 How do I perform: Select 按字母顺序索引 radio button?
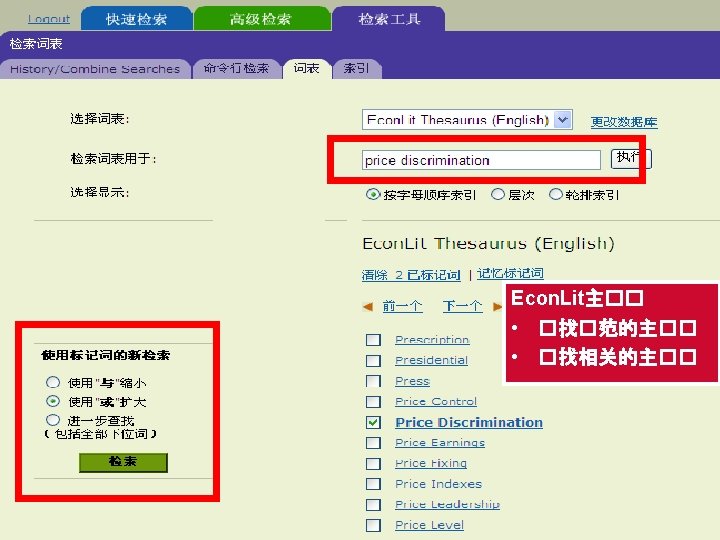373,194
